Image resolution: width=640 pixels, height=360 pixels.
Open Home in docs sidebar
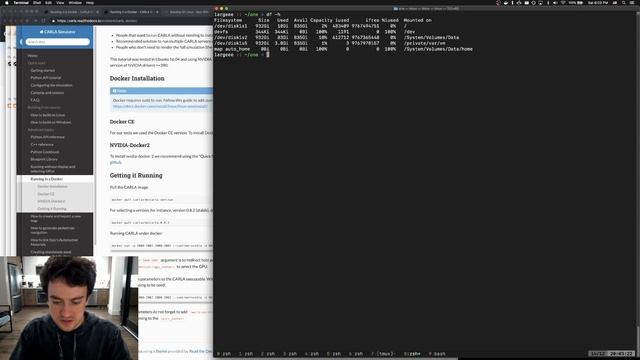point(33,56)
